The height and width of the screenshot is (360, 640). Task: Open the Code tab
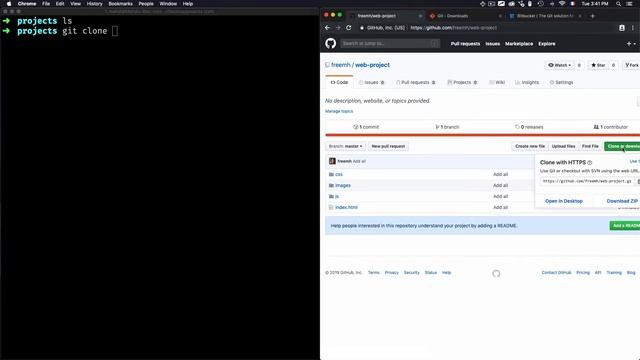tap(339, 82)
